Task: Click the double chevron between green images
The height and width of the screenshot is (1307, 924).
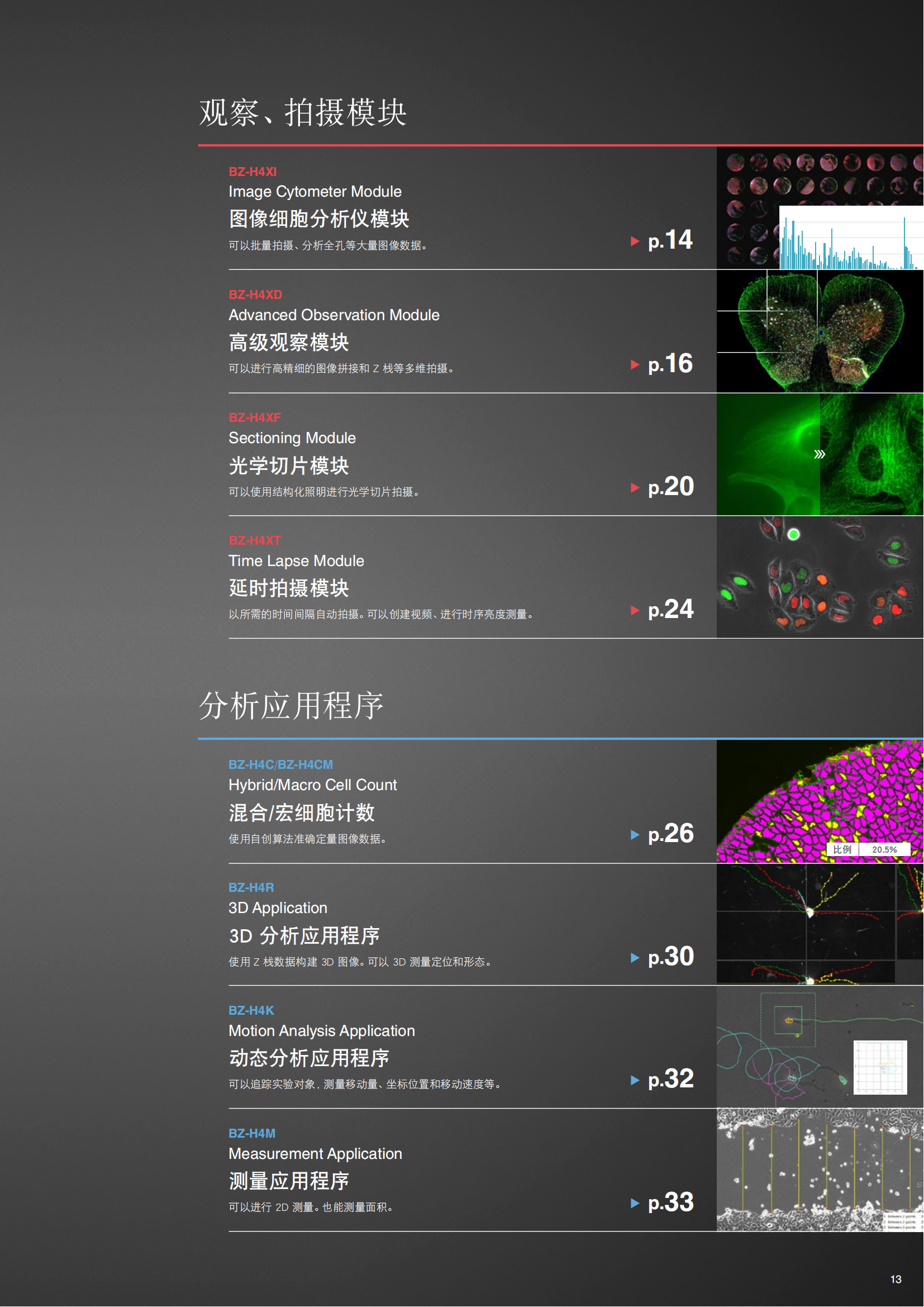Action: pos(820,454)
